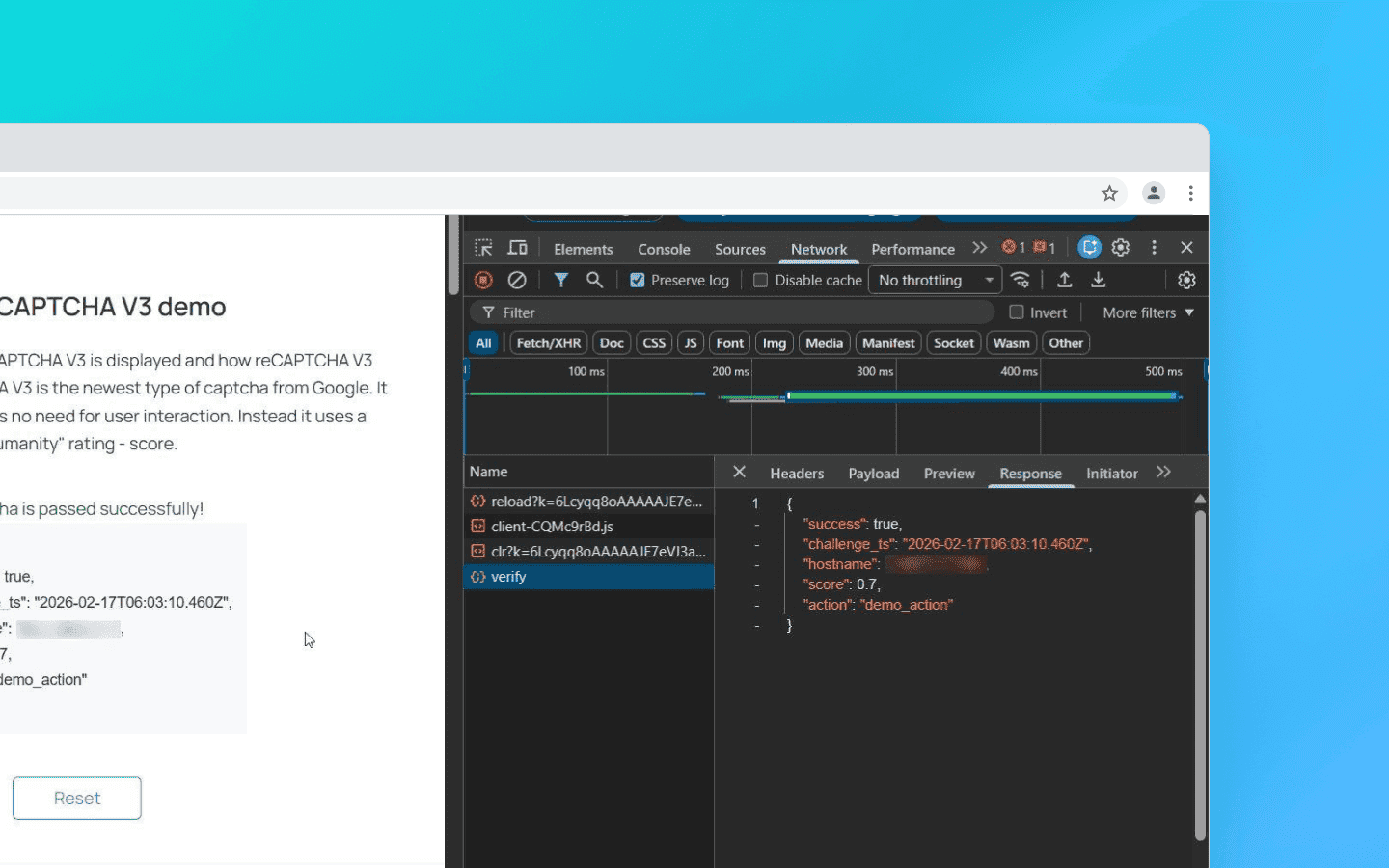
Task: Filter by Media requests
Action: 824,343
